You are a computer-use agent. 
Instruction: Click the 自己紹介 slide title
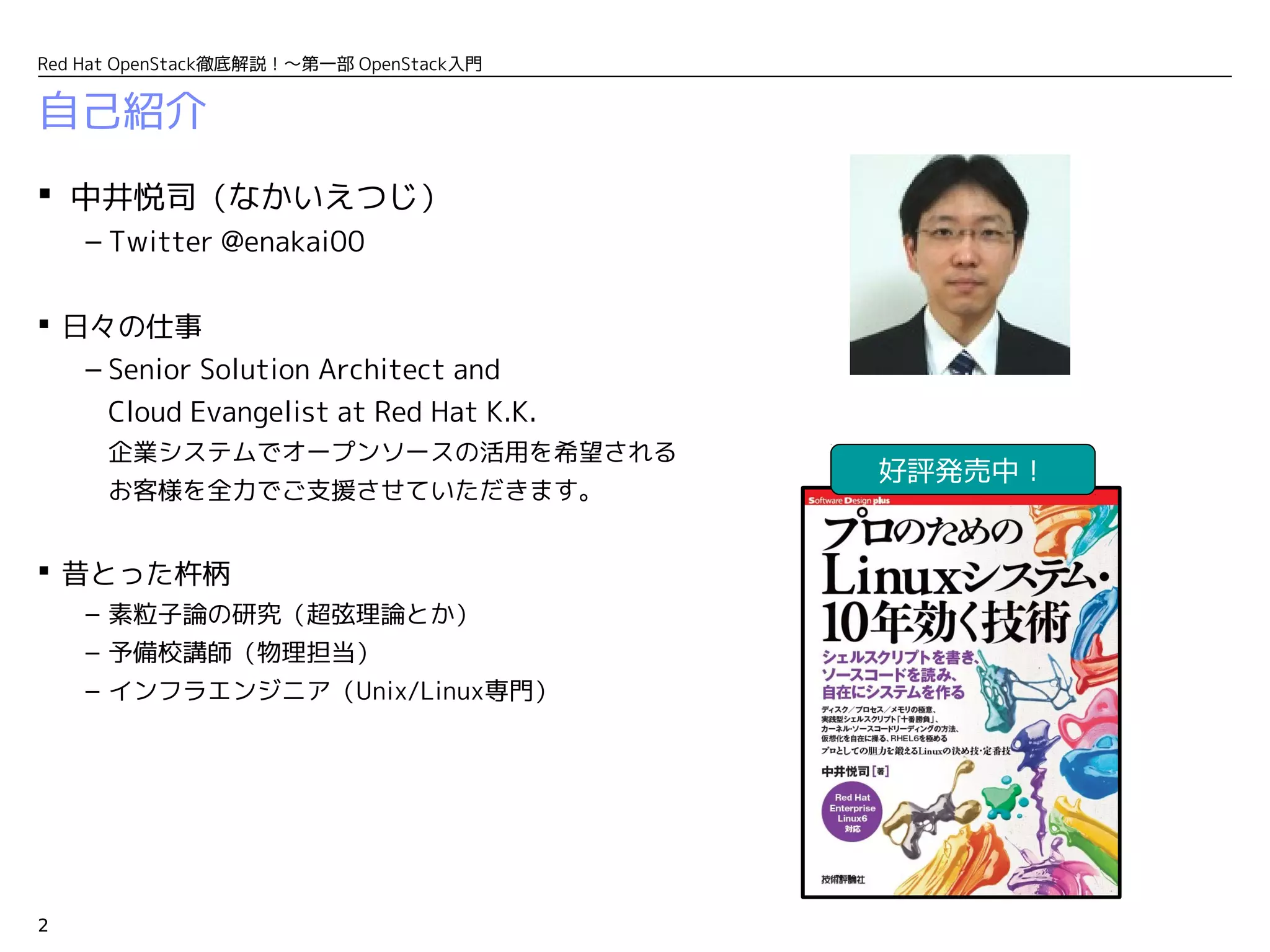click(x=123, y=112)
